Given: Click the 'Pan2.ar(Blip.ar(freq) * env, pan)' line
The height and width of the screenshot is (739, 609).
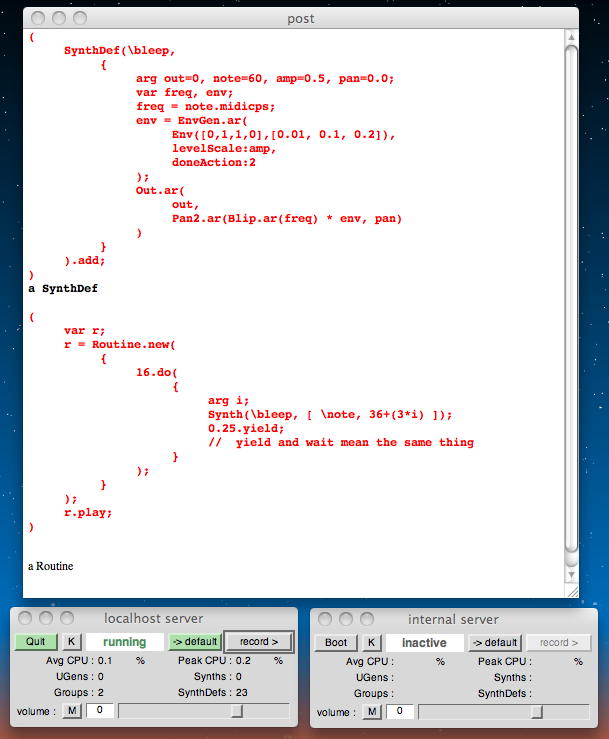Looking at the screenshot, I should coord(287,219).
